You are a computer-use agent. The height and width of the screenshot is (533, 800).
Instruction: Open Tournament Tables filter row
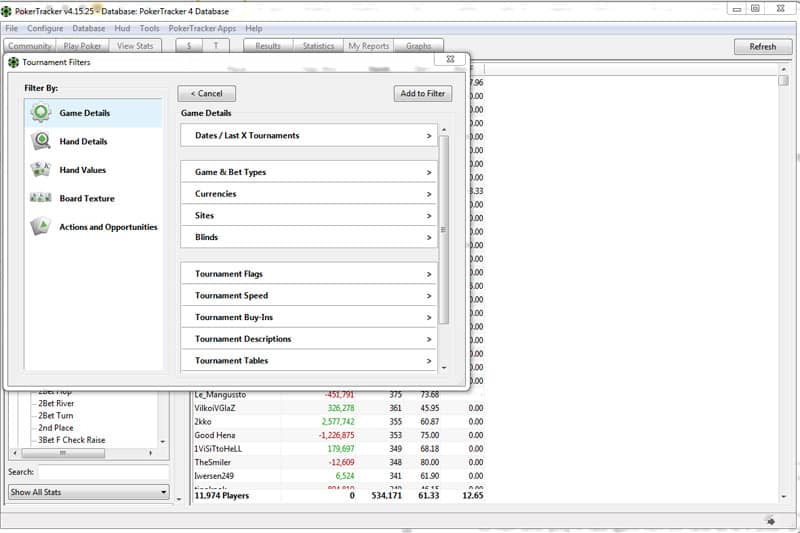click(x=309, y=361)
